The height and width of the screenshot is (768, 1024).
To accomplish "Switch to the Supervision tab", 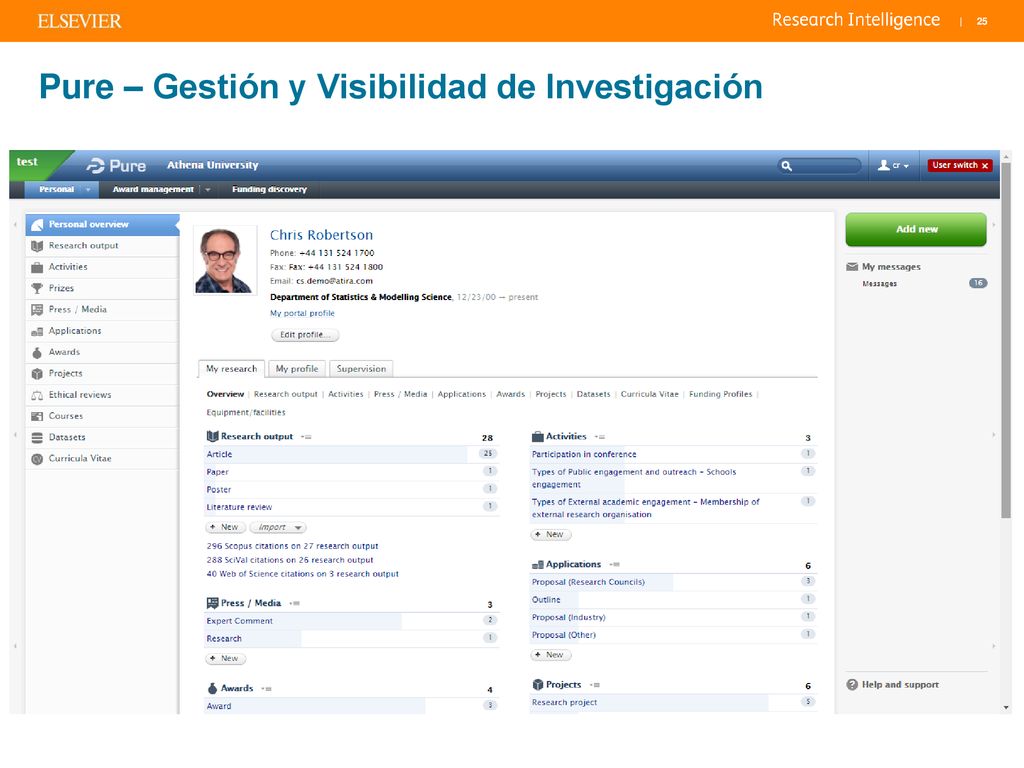I will (x=361, y=369).
